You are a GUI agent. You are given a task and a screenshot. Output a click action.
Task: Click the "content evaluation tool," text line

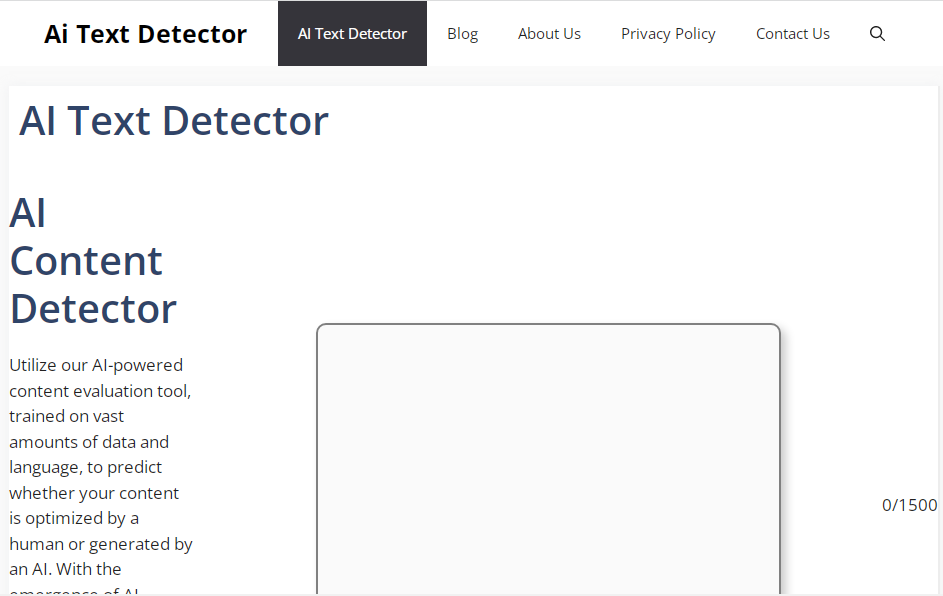100,390
